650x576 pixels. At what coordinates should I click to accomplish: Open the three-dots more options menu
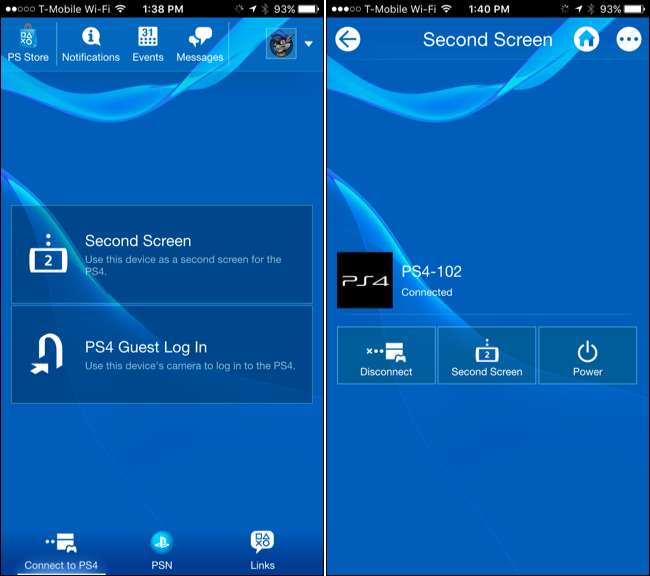(628, 40)
